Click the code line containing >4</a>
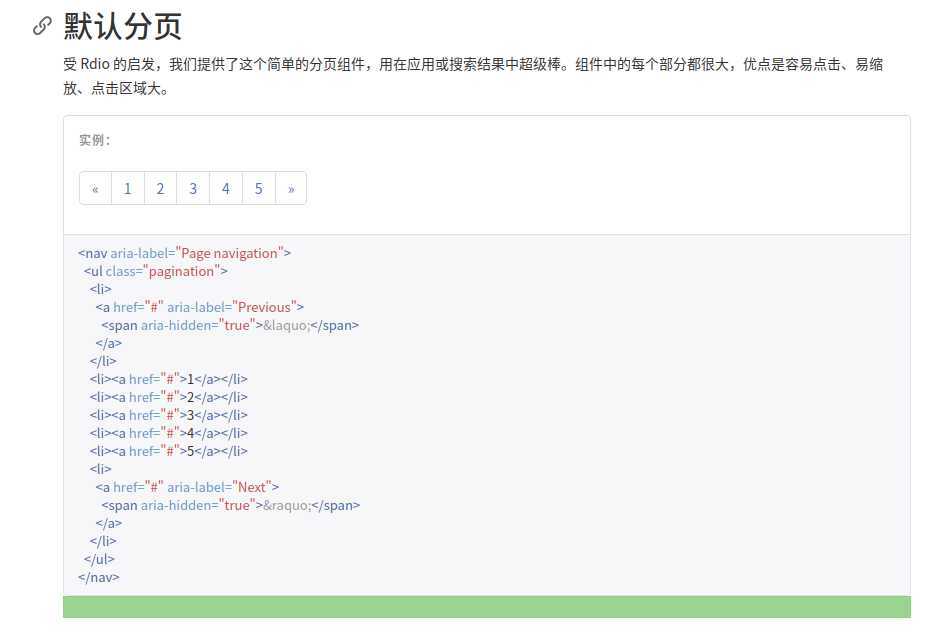 coord(169,433)
